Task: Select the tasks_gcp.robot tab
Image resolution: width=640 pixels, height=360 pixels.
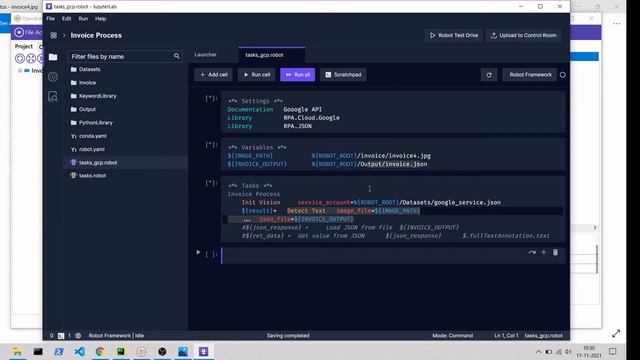Action: coord(272,55)
